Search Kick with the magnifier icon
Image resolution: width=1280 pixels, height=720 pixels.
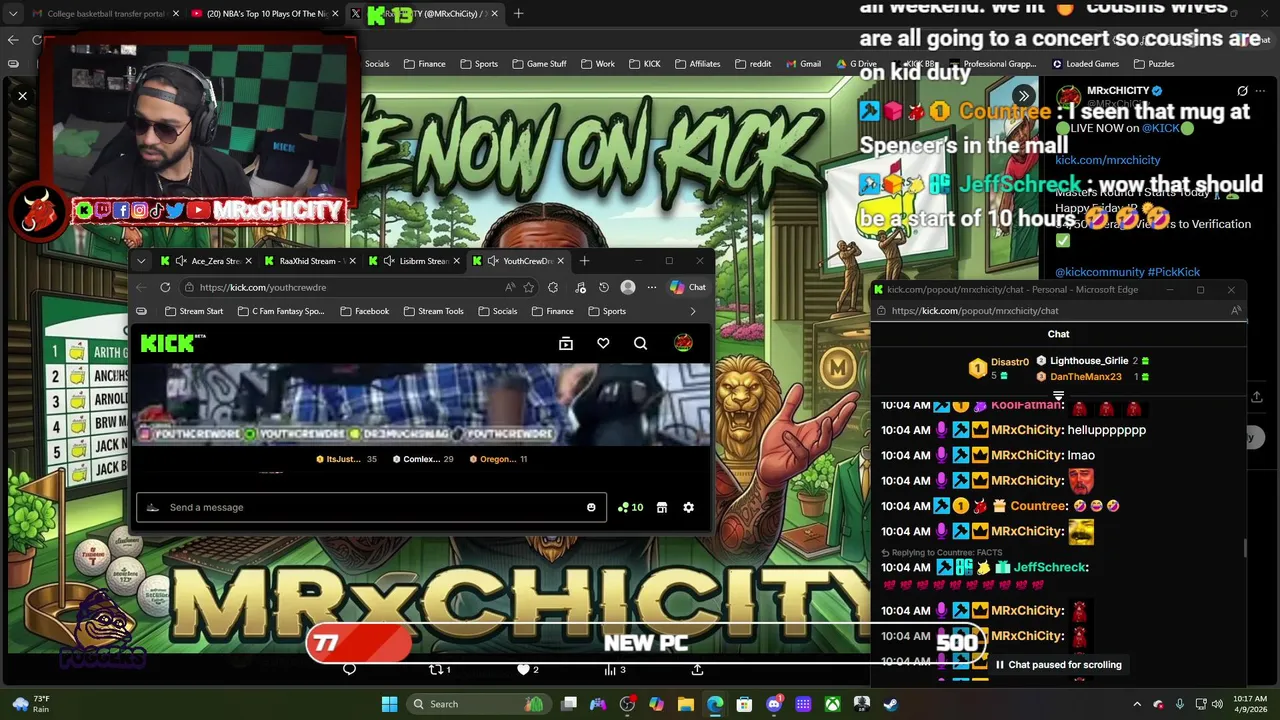tap(641, 343)
